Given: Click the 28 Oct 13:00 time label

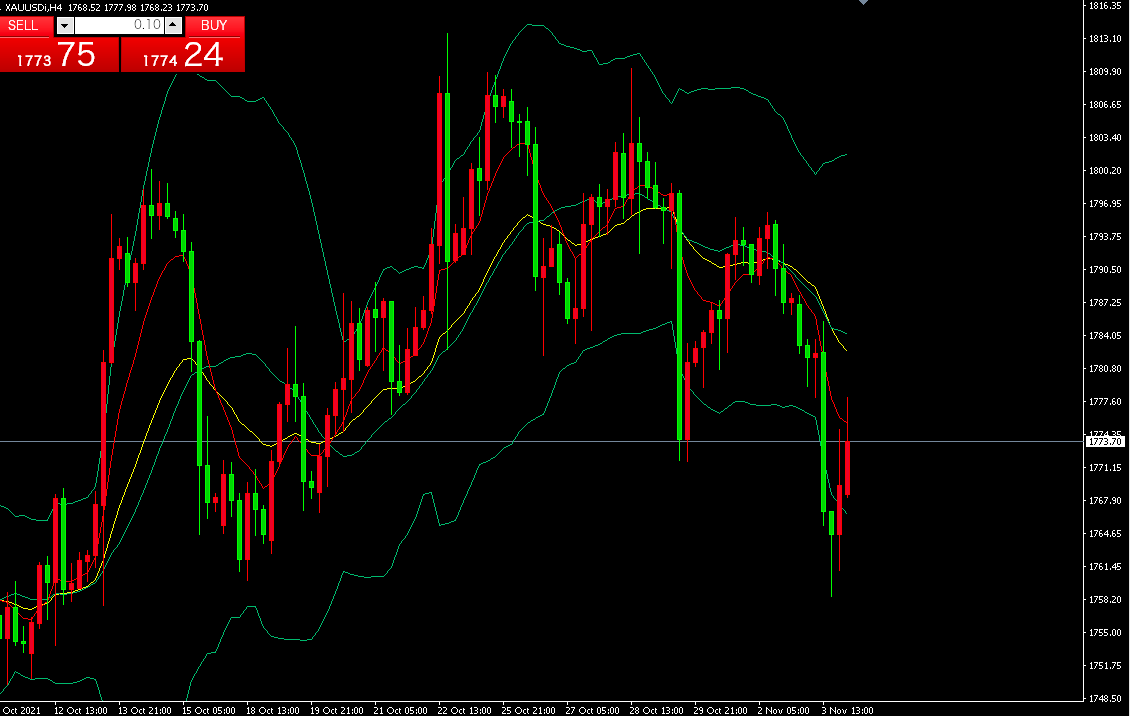Looking at the screenshot, I should point(657,710).
